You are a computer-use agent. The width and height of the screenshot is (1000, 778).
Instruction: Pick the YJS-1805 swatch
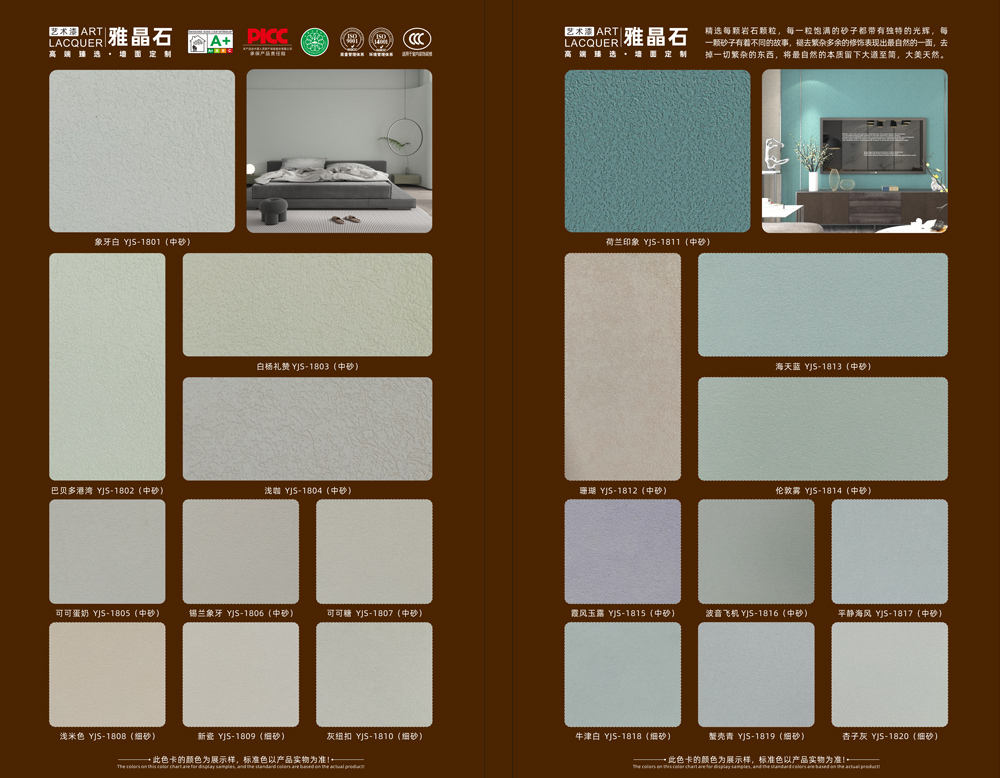[107, 552]
